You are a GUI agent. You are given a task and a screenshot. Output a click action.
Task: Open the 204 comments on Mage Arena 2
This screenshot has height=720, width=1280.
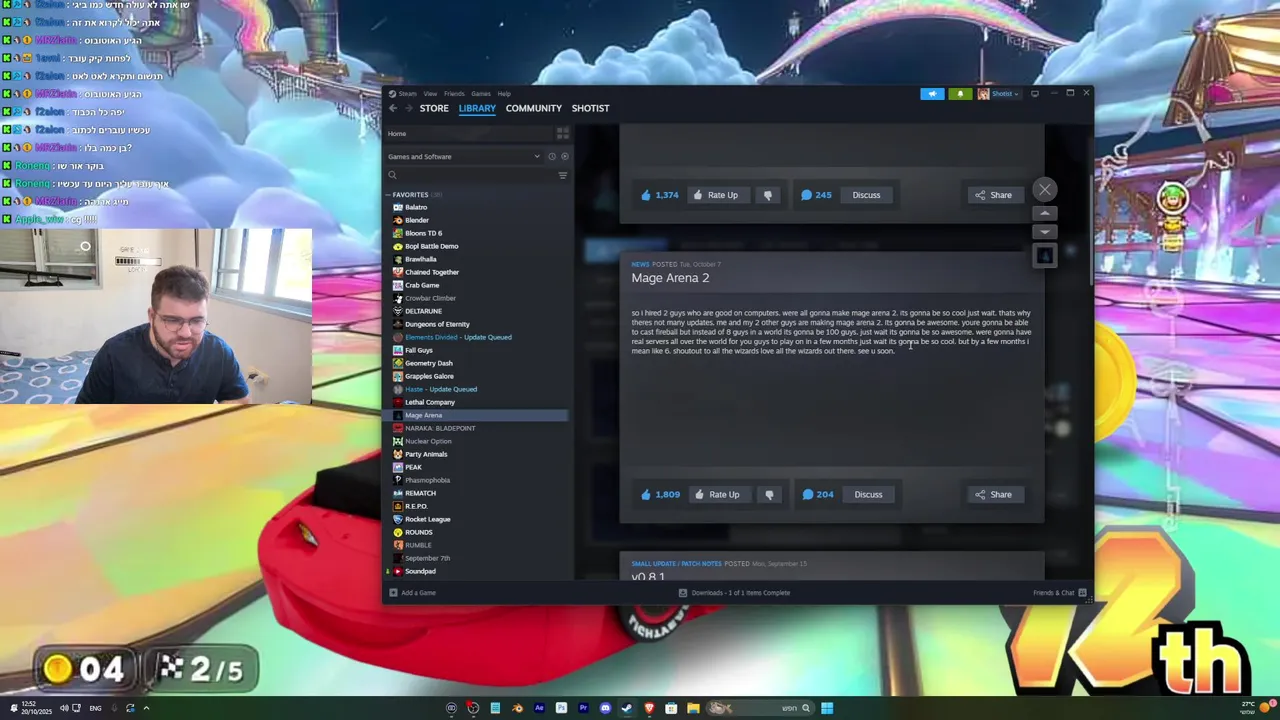817,494
